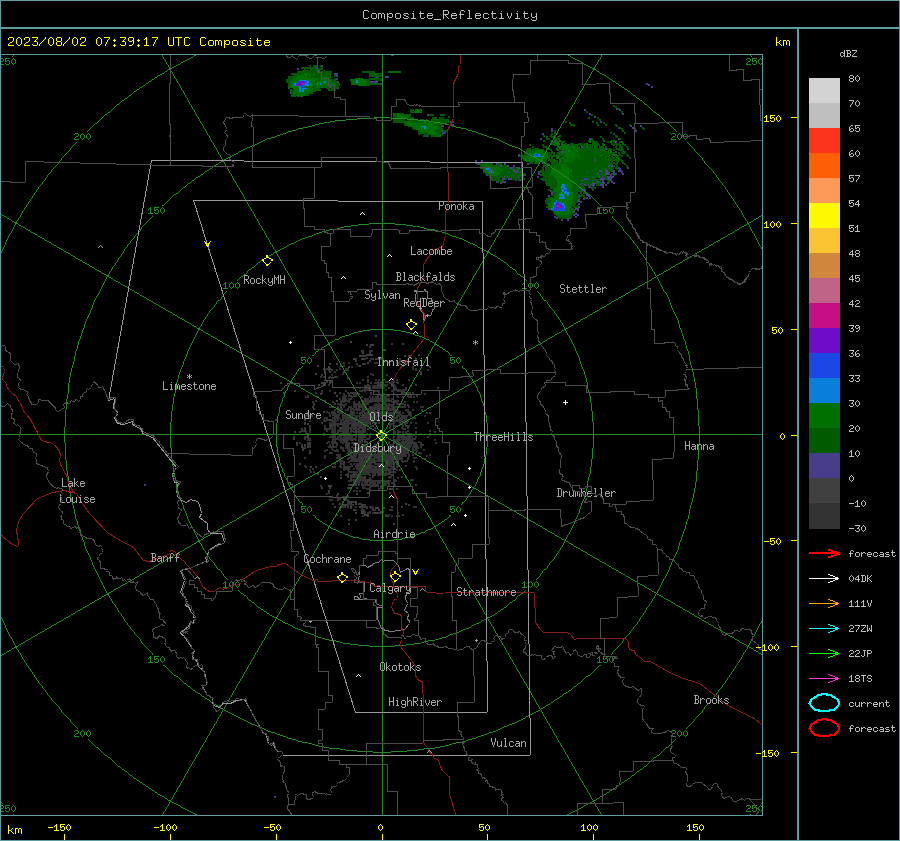Select the lightest gray 80 dBZ swatch
Viewport: 900px width, 841px height.
824,91
